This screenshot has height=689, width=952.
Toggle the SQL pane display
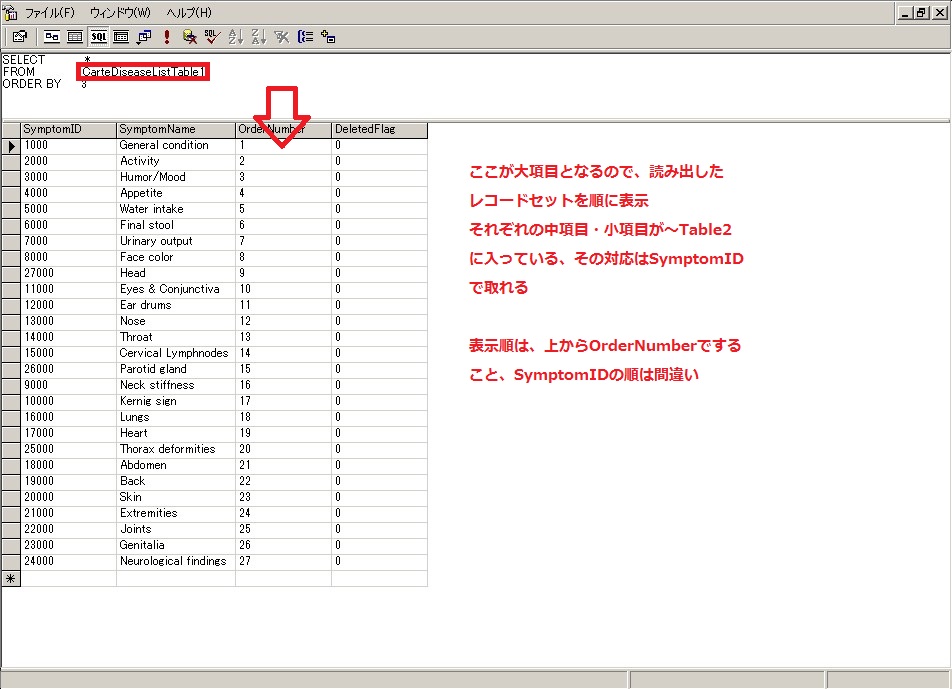[98, 37]
